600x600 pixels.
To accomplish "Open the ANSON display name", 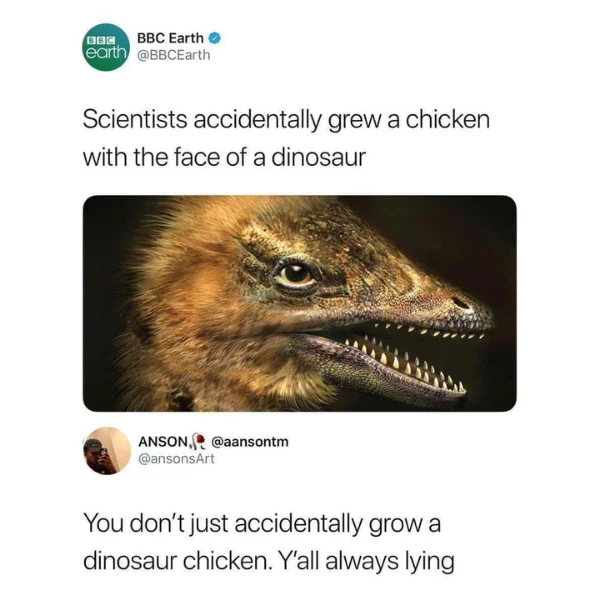I will point(164,442).
